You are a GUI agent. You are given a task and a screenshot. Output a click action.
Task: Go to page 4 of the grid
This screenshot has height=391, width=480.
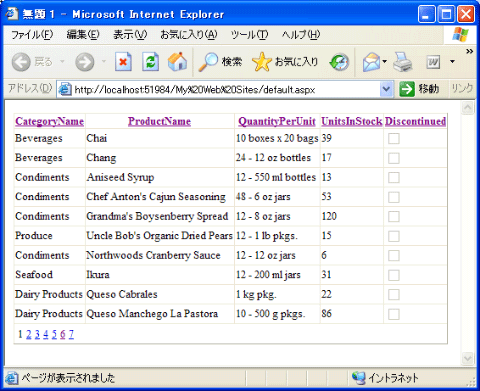[x=46, y=334]
